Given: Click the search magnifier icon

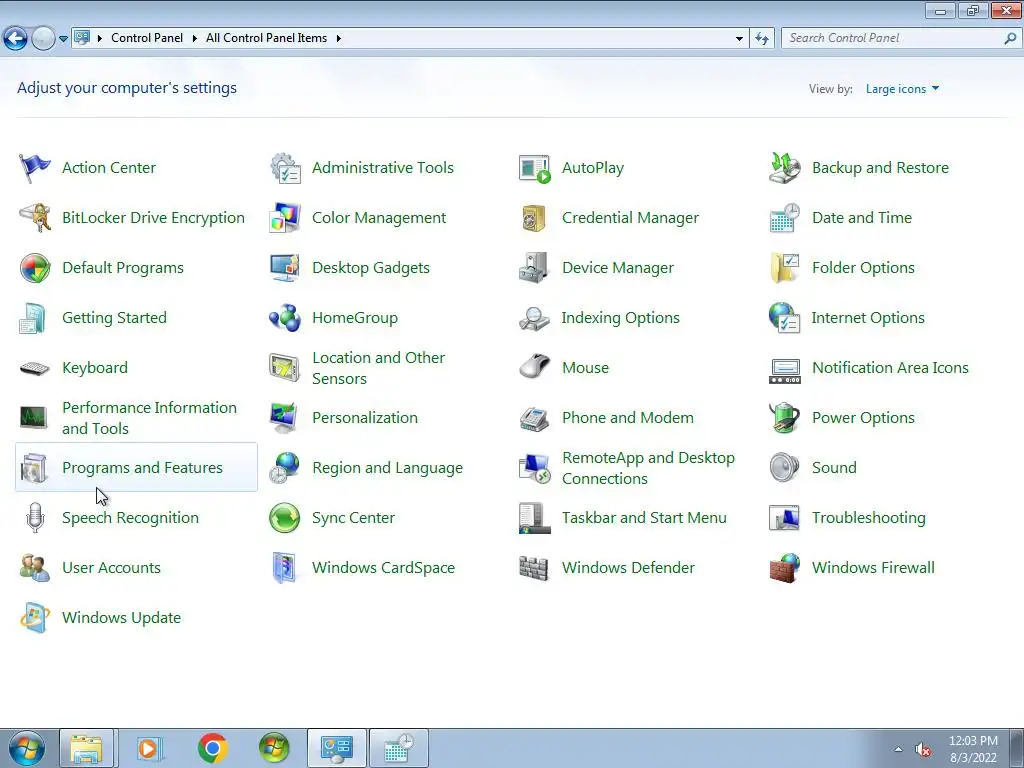Looking at the screenshot, I should [x=1010, y=39].
